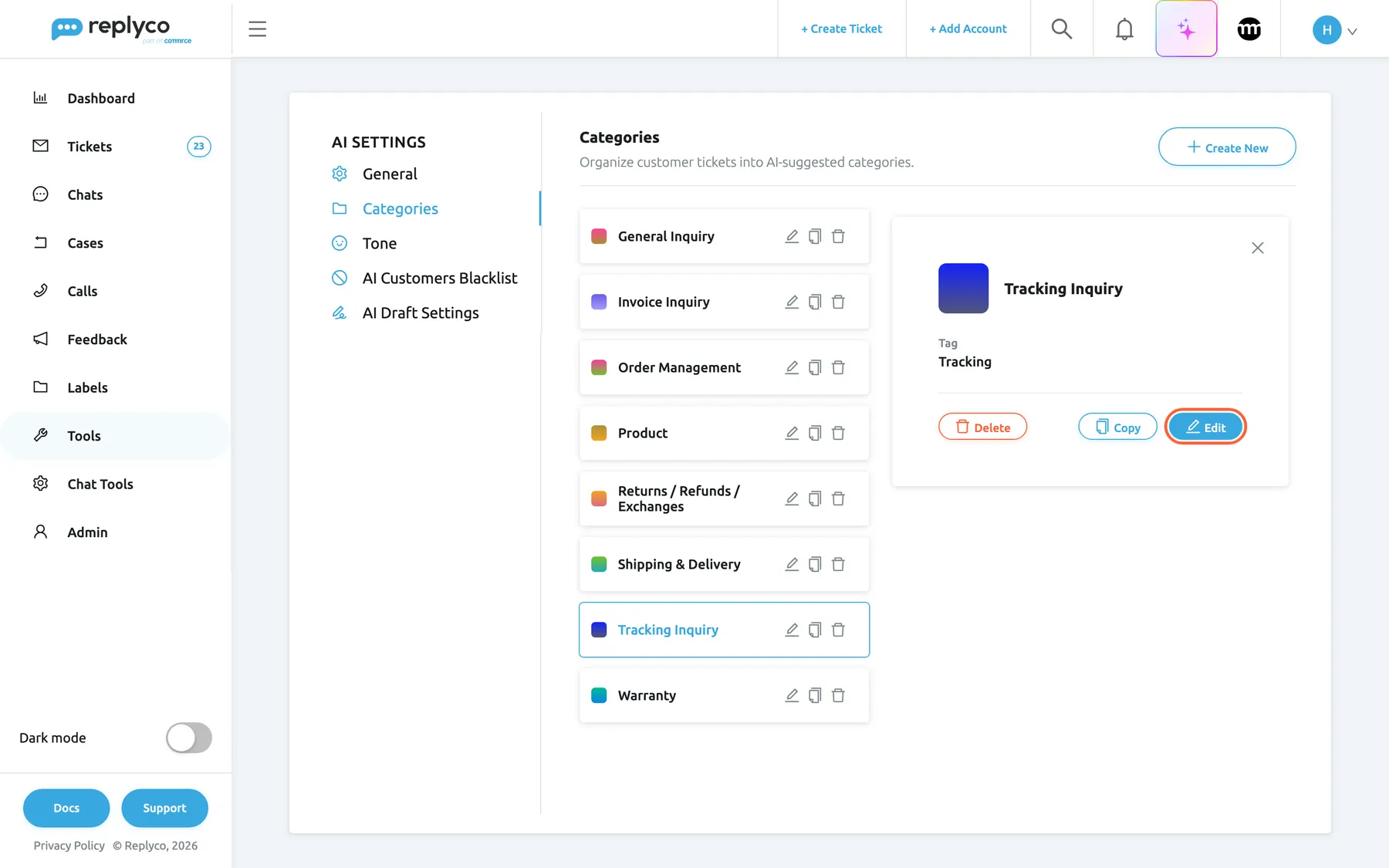This screenshot has height=868, width=1389.
Task: Click the green Shipping & Delivery color swatch
Action: click(599, 564)
